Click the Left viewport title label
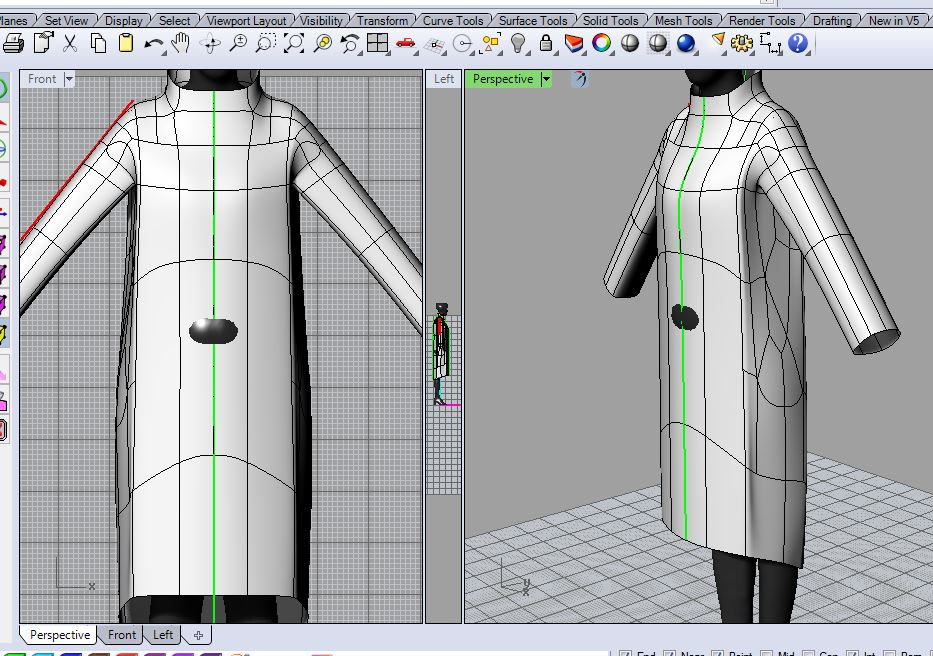This screenshot has width=933, height=656. click(x=444, y=79)
